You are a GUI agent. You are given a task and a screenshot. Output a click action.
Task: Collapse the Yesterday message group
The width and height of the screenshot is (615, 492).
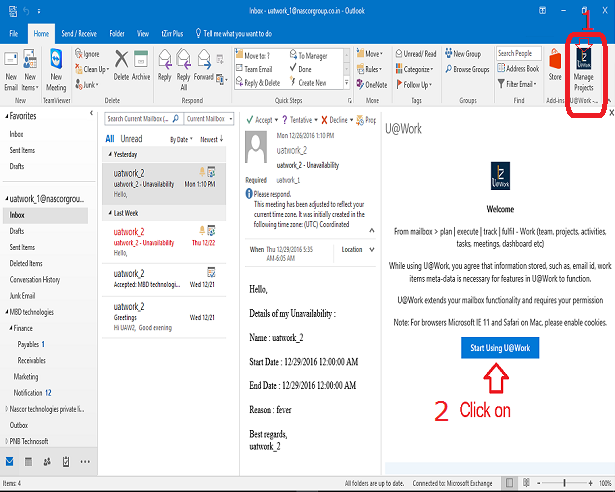110,154
